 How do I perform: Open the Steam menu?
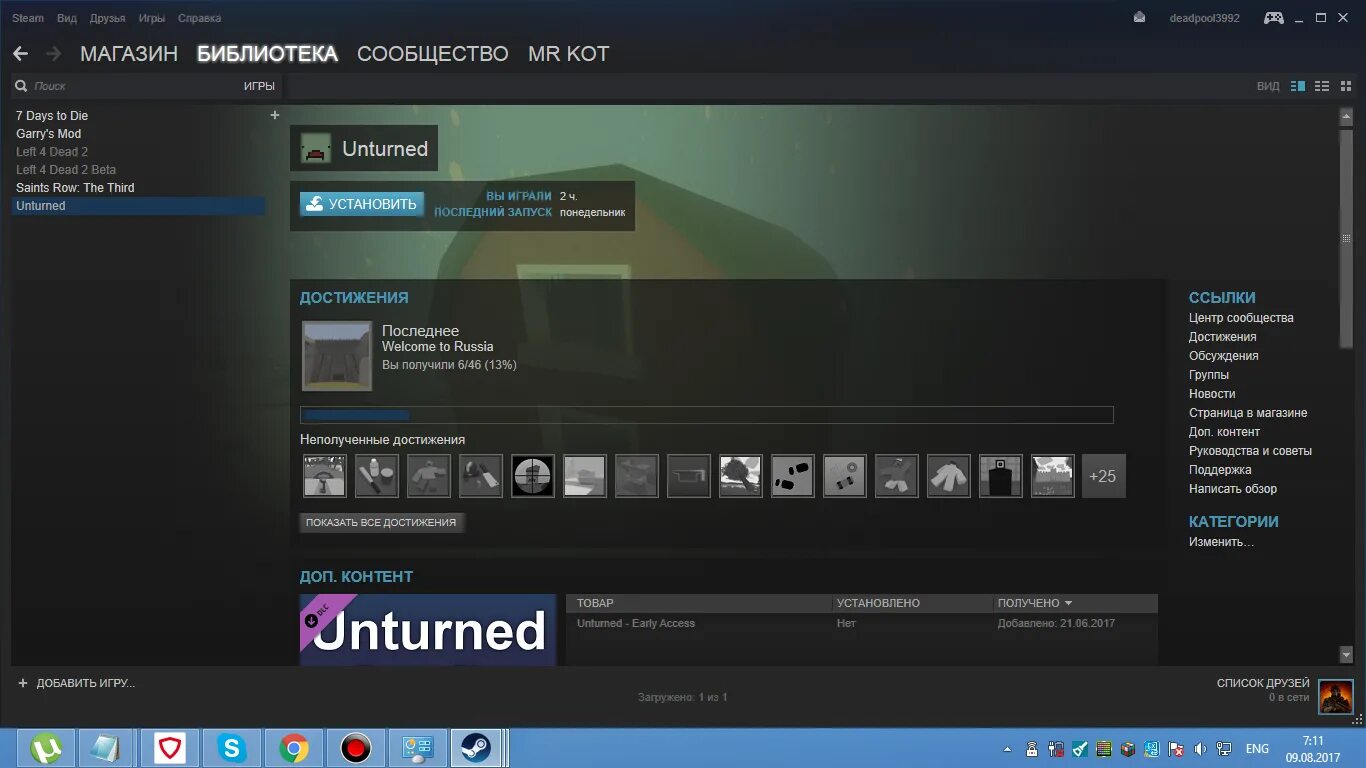coord(28,18)
